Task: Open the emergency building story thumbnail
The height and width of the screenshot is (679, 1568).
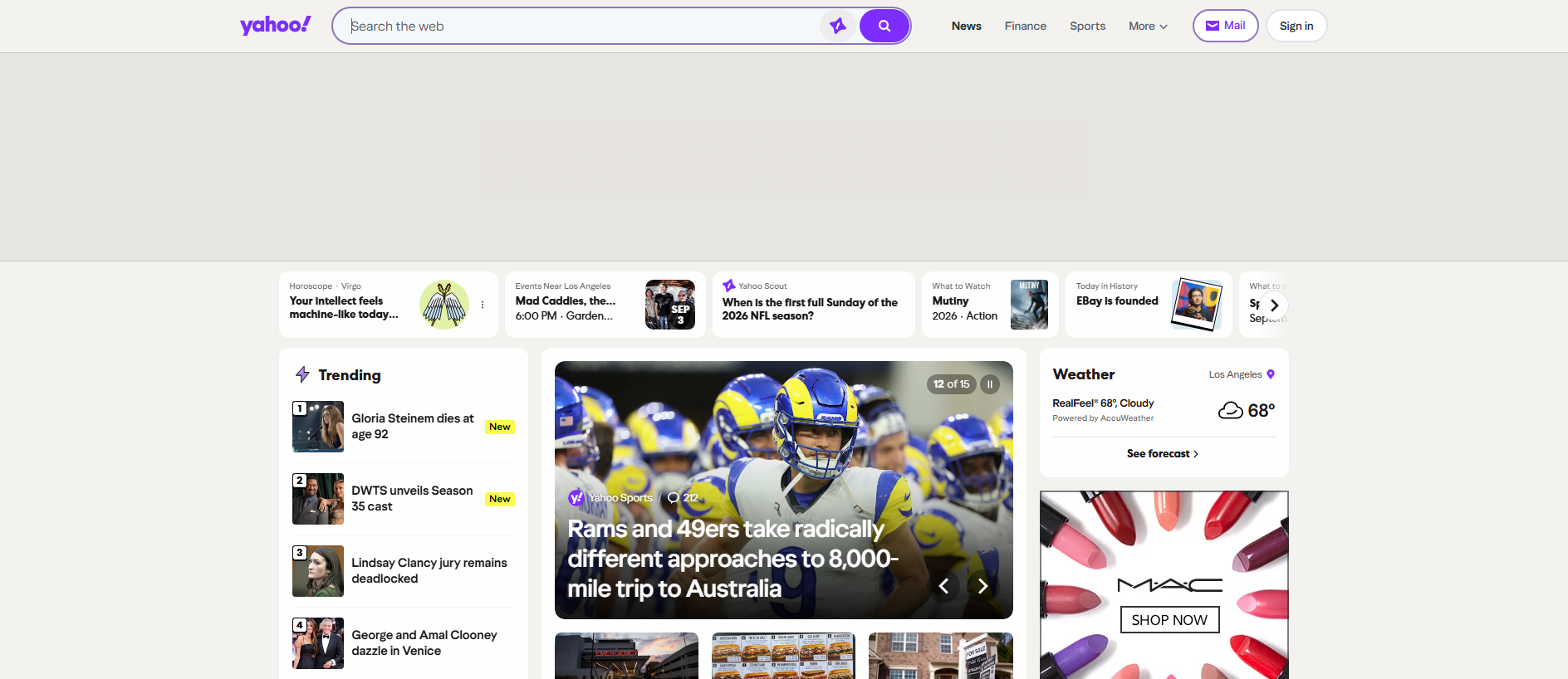Action: (x=626, y=656)
